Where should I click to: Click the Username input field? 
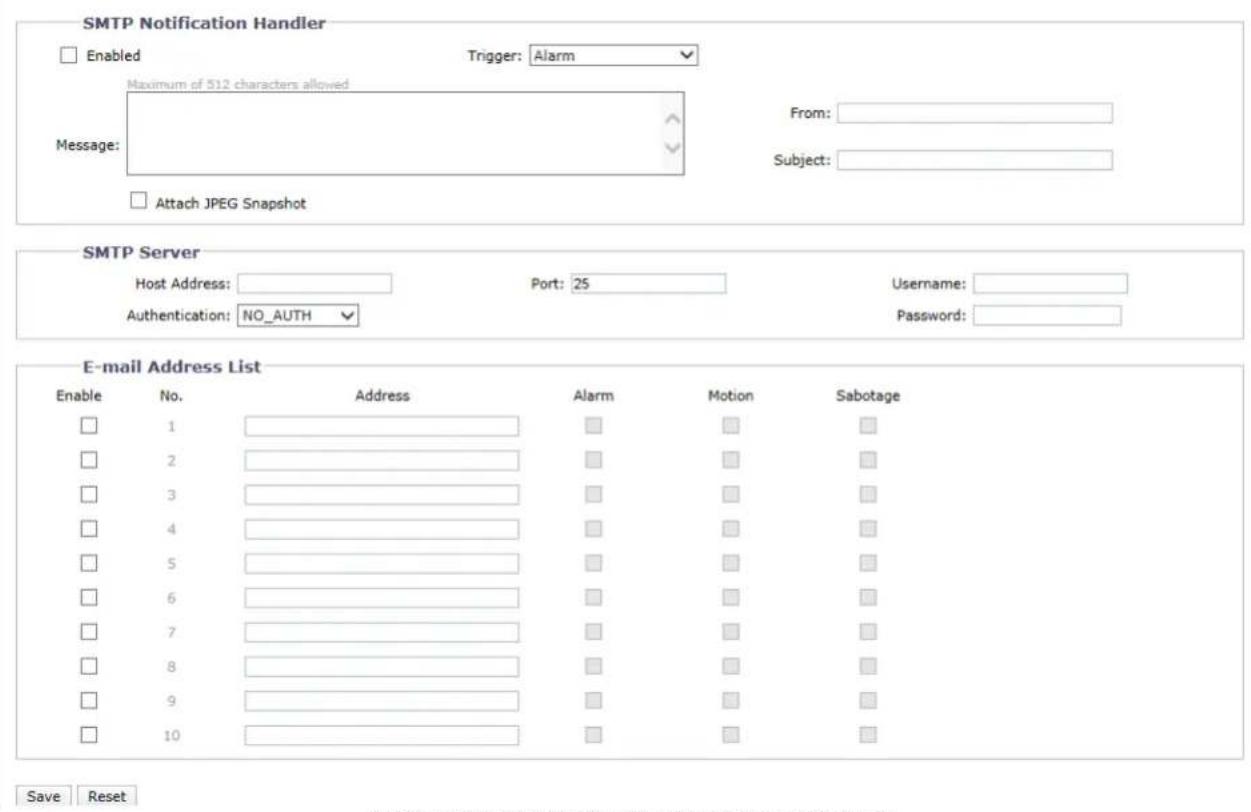click(x=1050, y=284)
